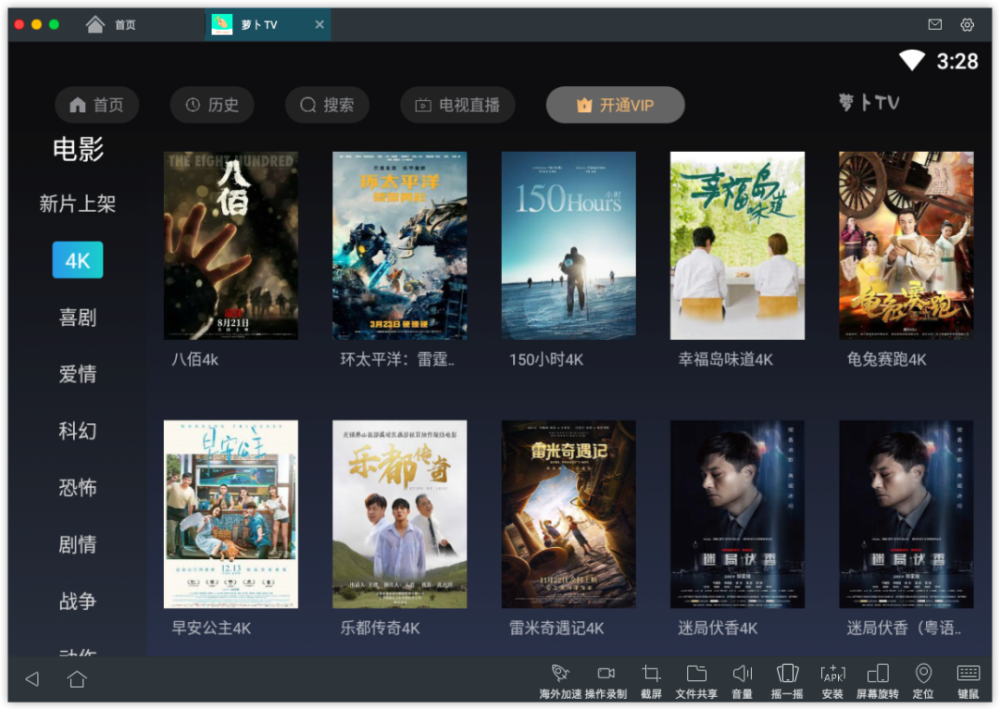Click the Wi-Fi status icon
This screenshot has width=1000, height=710.
pos(912,61)
